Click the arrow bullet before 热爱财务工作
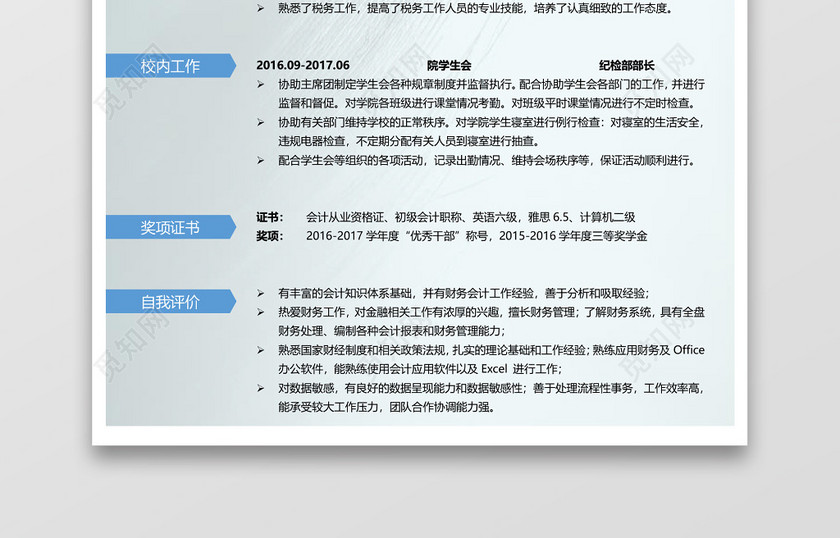Viewport: 840px width, 538px height. (x=260, y=312)
